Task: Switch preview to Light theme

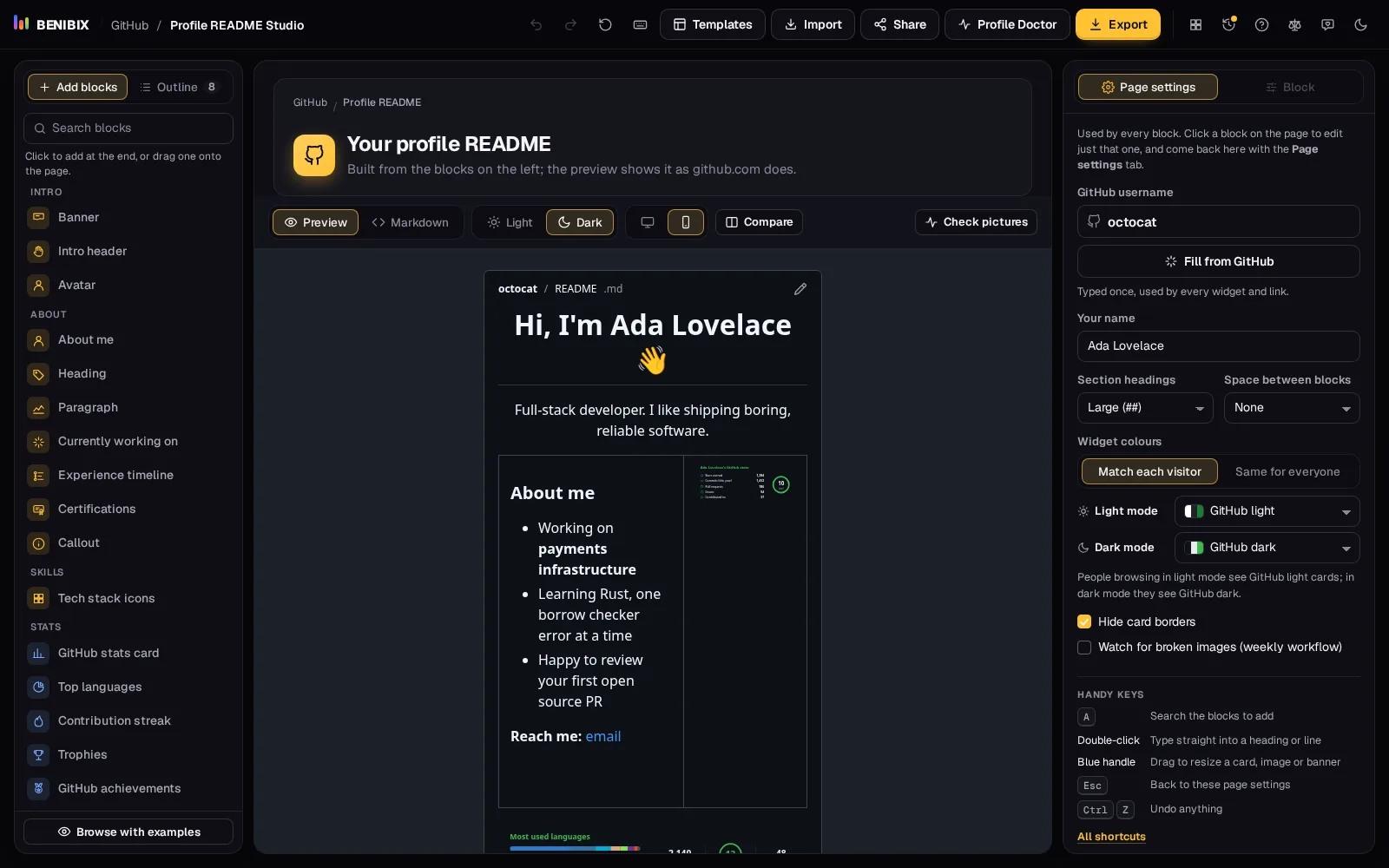Action: 510,222
